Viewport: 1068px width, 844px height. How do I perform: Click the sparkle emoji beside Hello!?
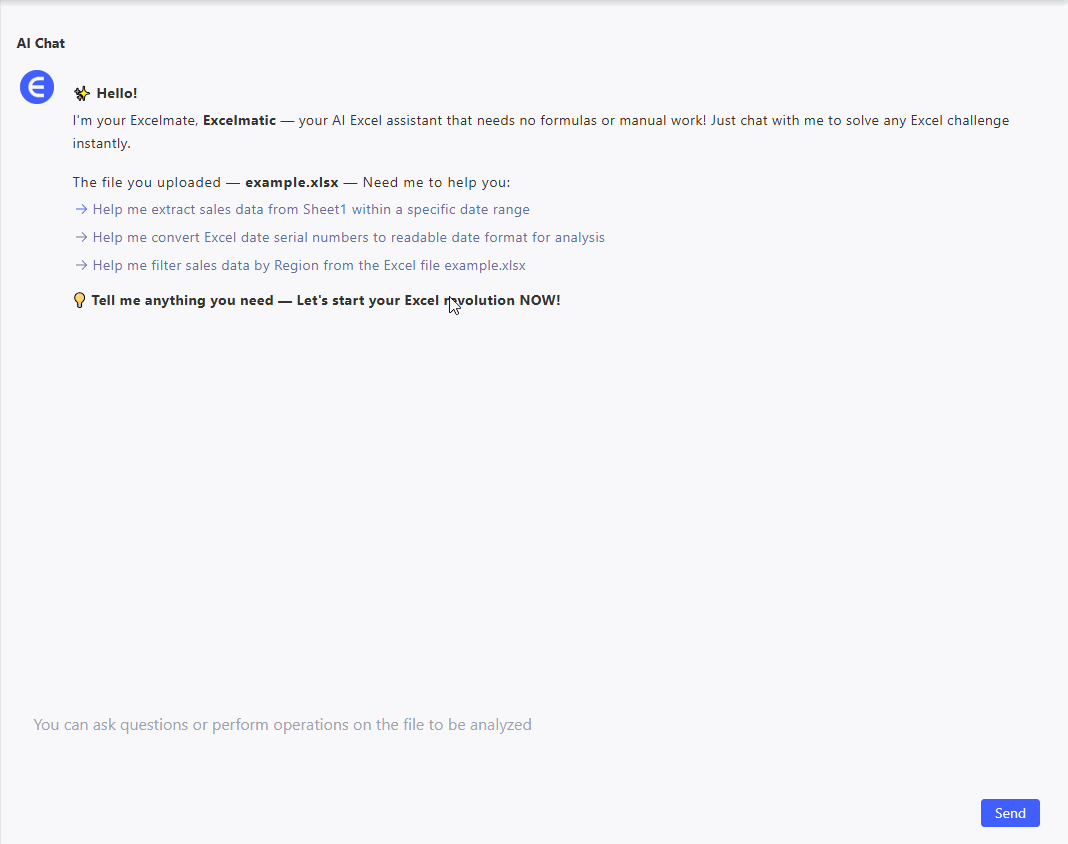[82, 94]
